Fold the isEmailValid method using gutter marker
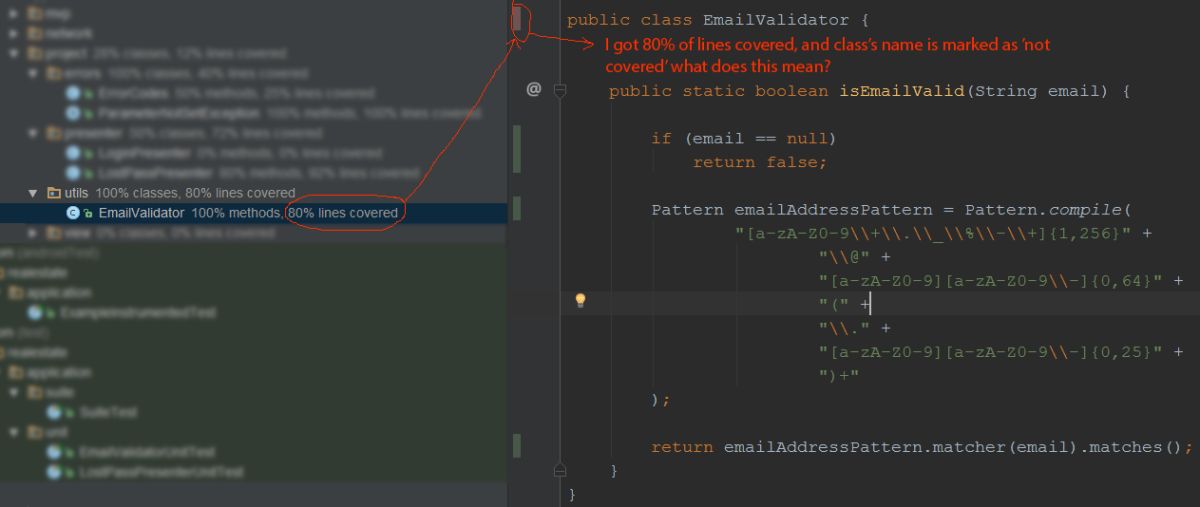1200x507 pixels. click(x=560, y=91)
